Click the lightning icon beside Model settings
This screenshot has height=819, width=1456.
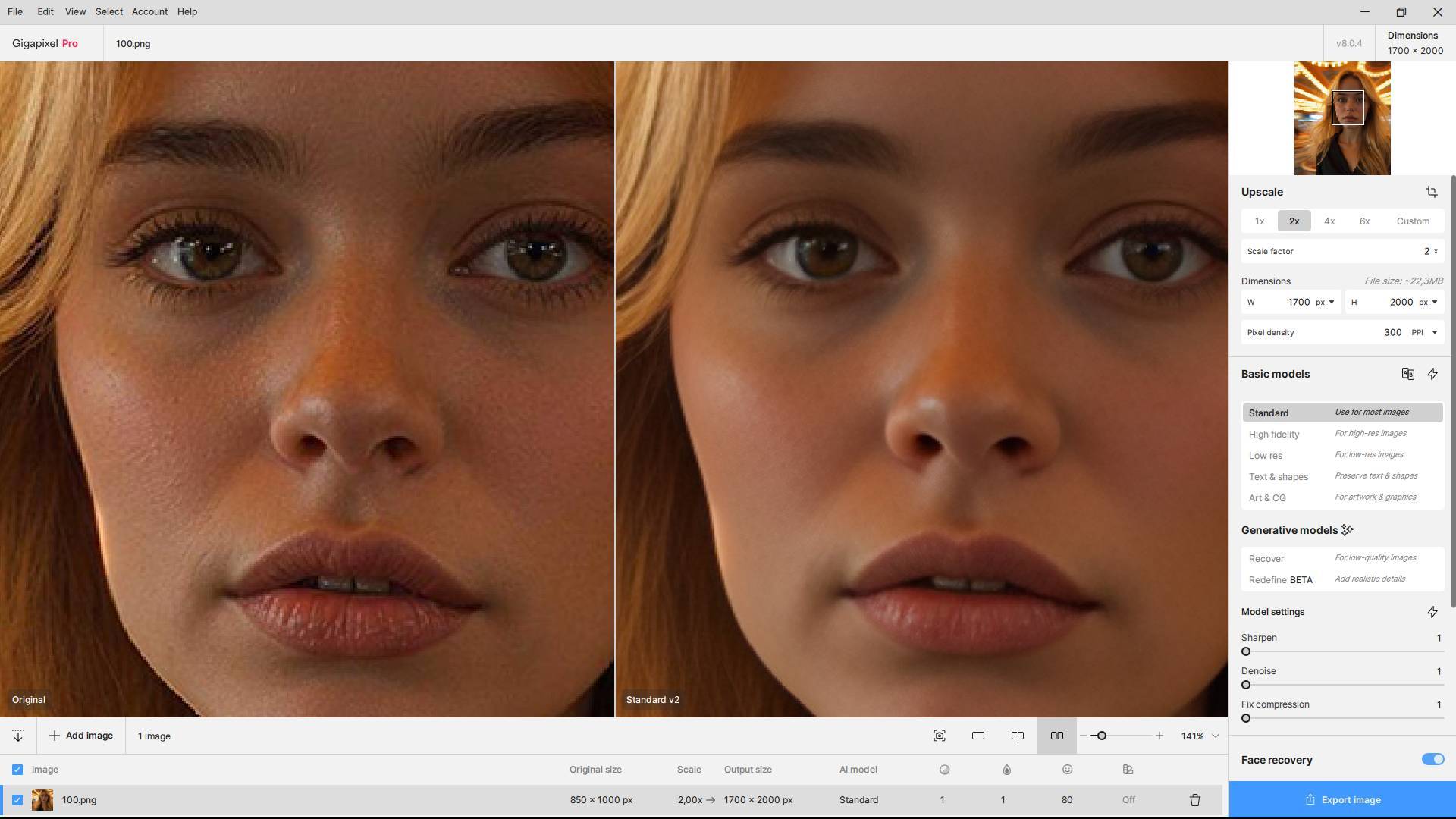point(1432,612)
